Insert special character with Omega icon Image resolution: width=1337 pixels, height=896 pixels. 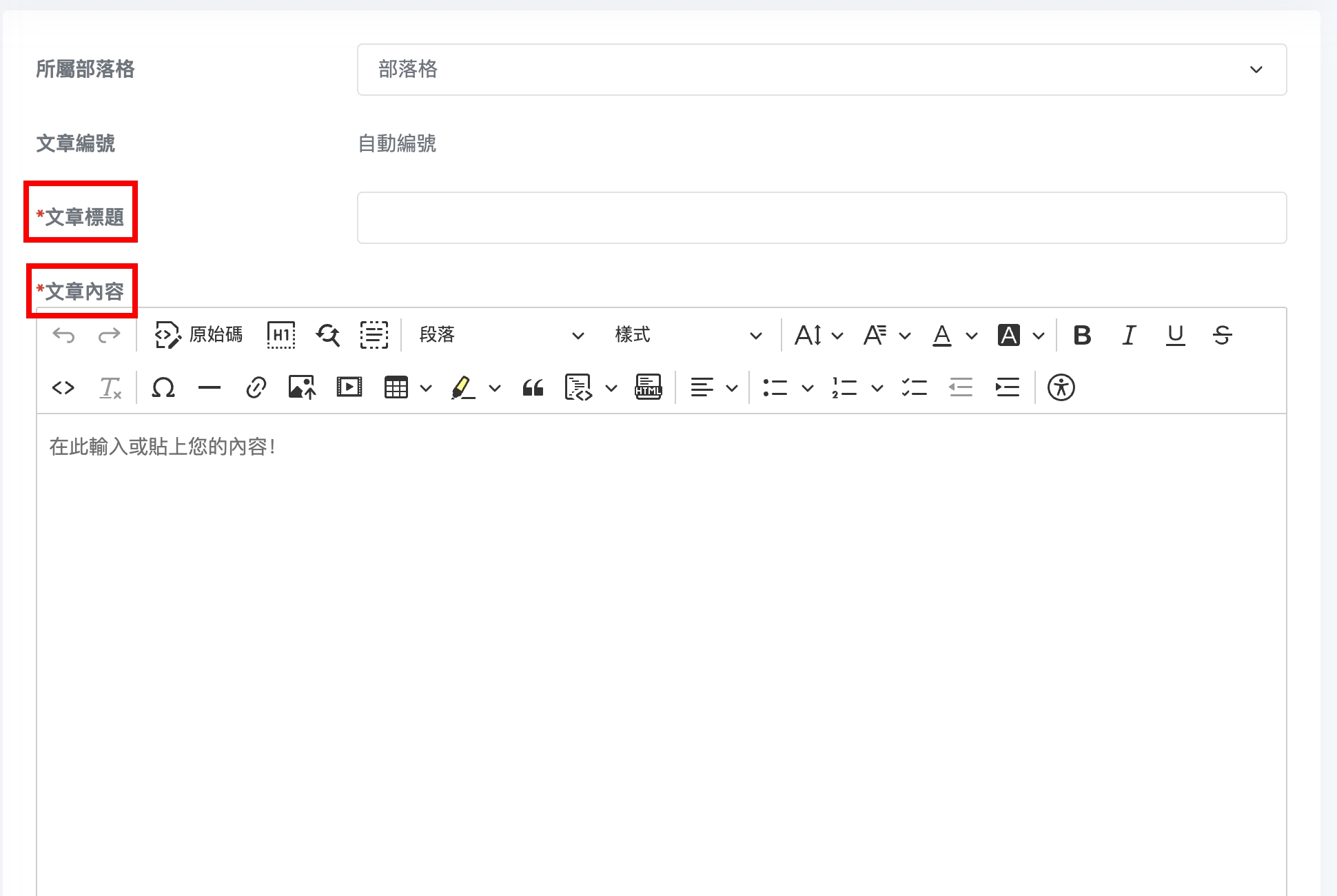[163, 387]
